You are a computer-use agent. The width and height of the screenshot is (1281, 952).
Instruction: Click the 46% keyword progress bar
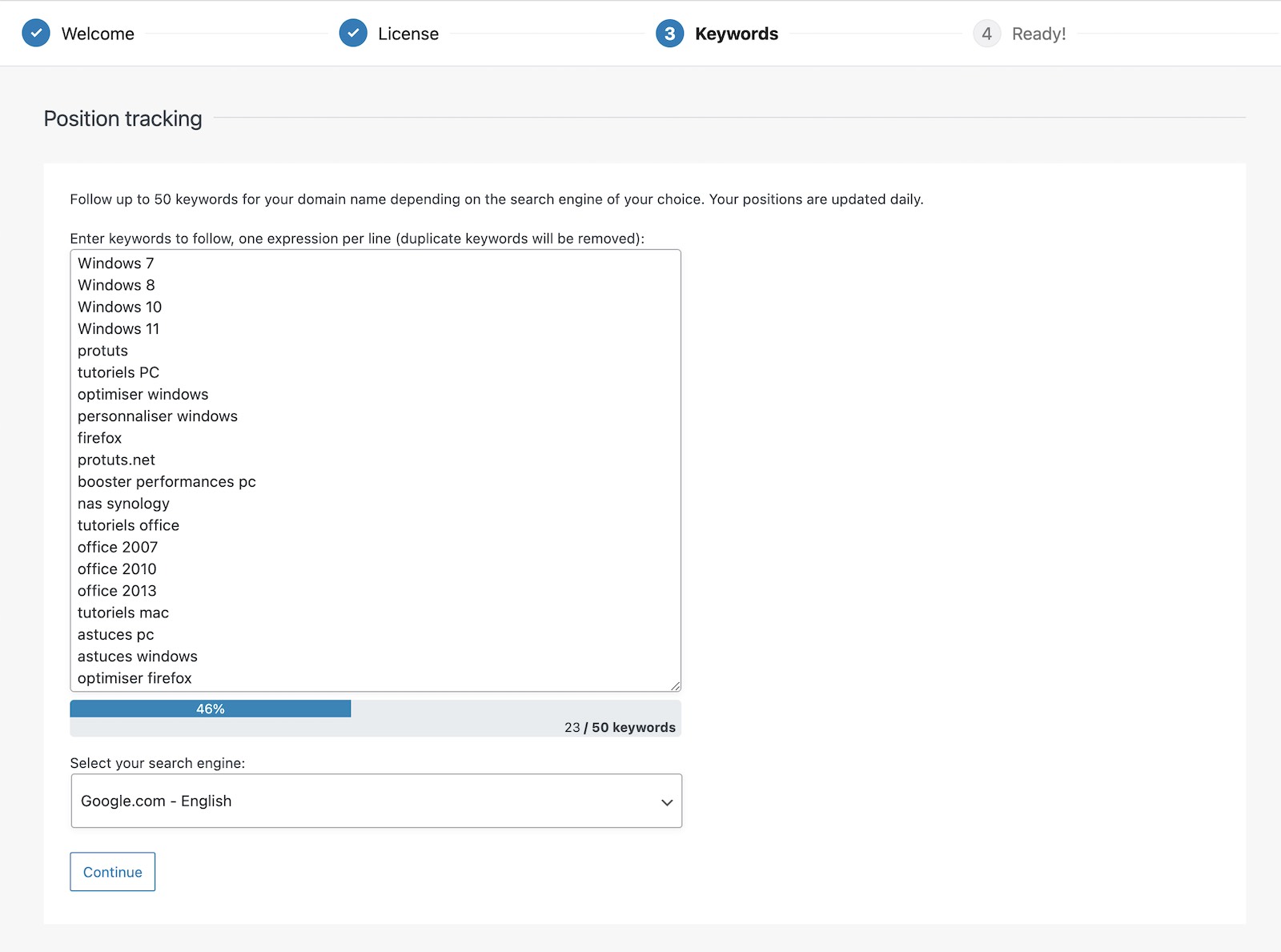tap(211, 709)
